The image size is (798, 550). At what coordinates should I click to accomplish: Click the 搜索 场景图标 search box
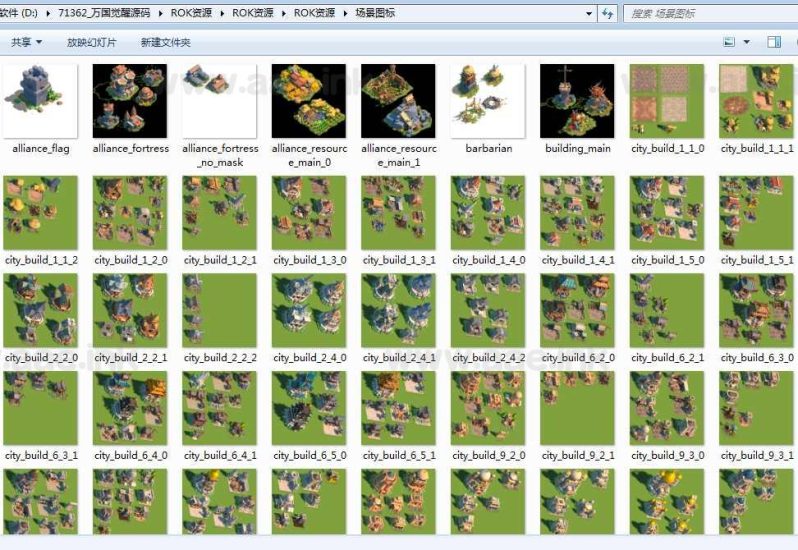708,14
